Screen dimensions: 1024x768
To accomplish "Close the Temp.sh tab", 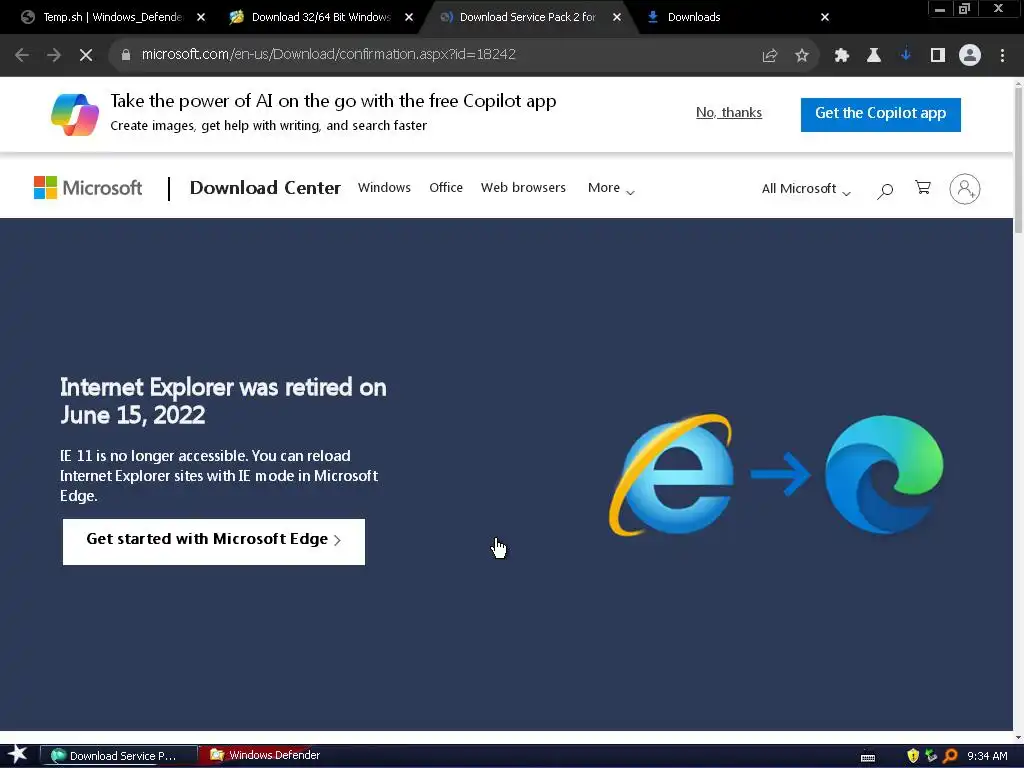I will click(201, 18).
